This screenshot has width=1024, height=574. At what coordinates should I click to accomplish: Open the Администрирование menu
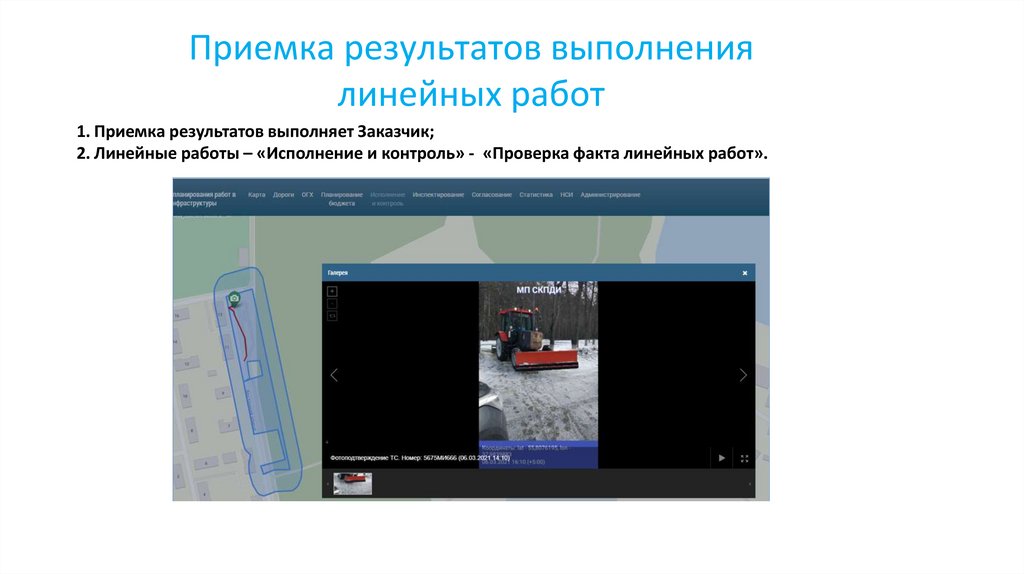tap(610, 195)
